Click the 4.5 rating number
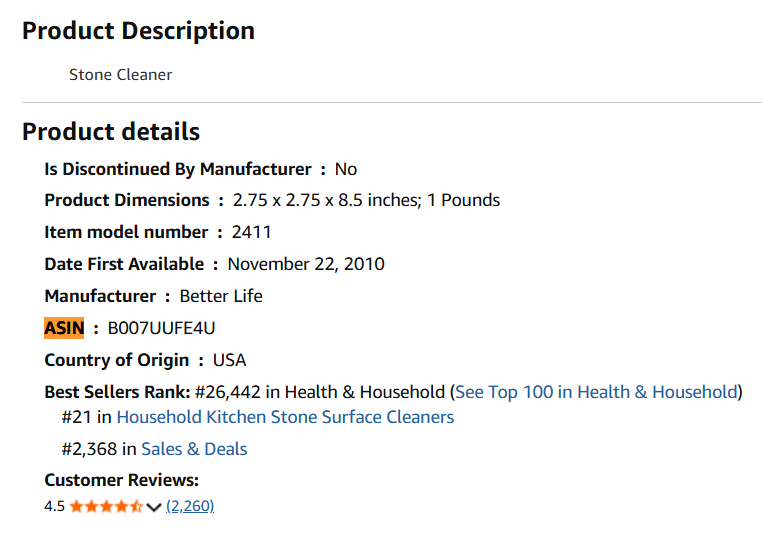Viewport: 762px width, 548px height. pos(54,506)
